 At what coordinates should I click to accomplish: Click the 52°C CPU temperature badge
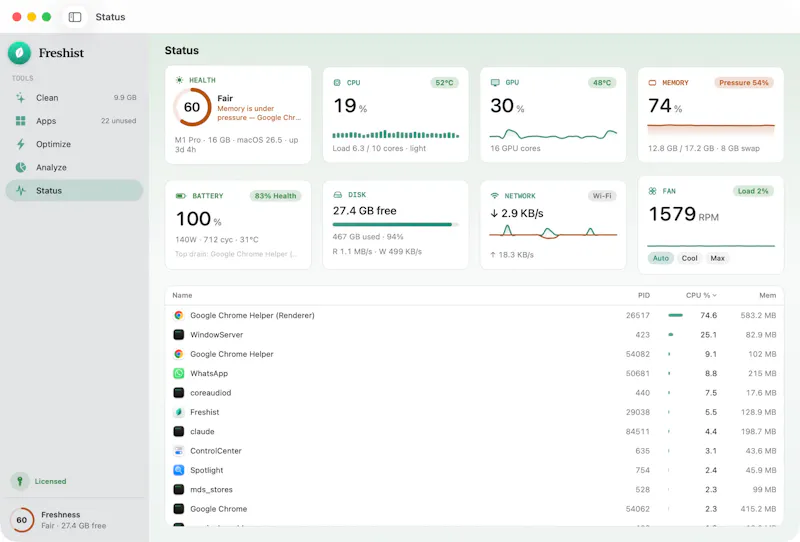pyautogui.click(x=444, y=83)
